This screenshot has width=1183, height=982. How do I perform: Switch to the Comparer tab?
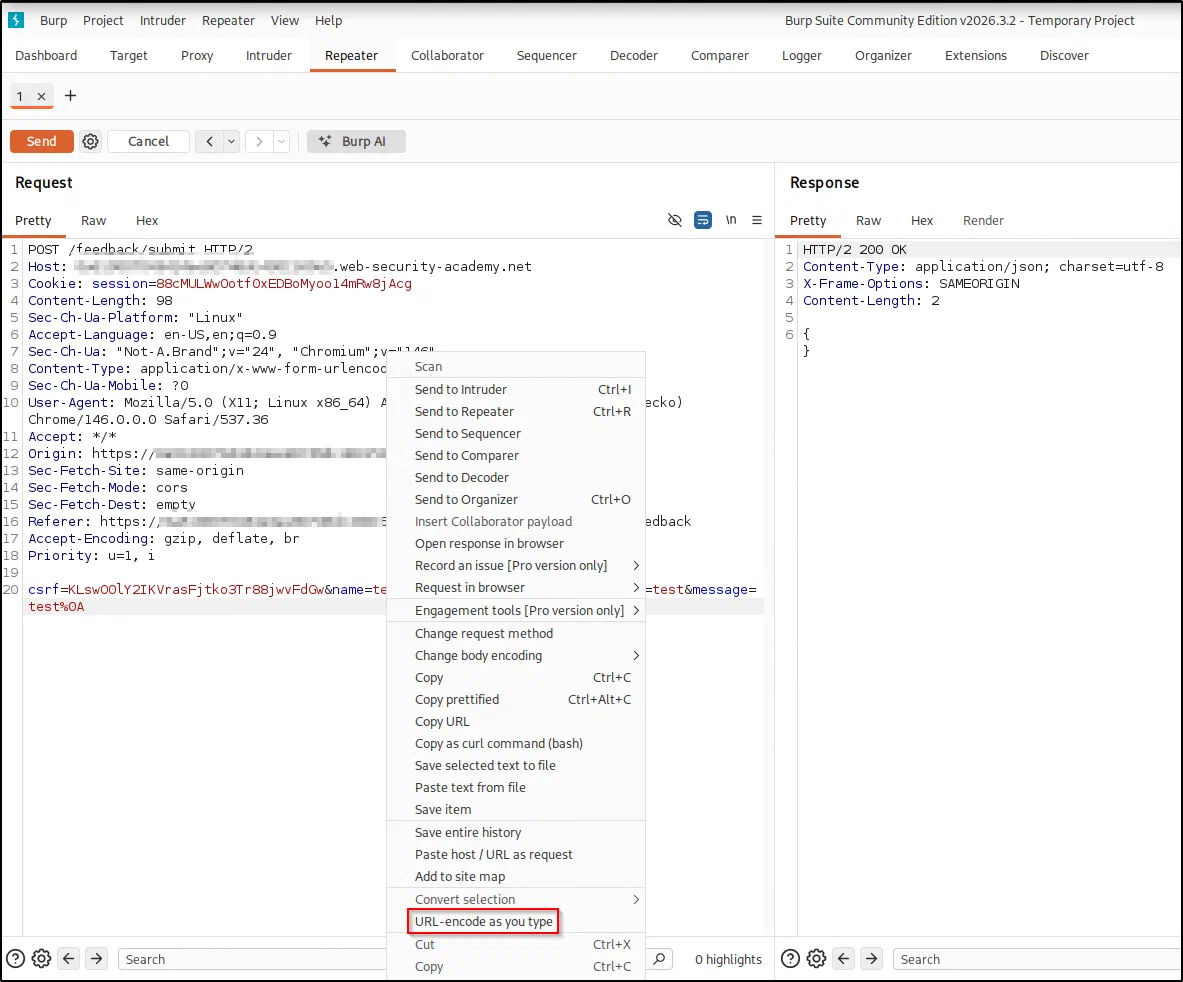[x=720, y=55]
